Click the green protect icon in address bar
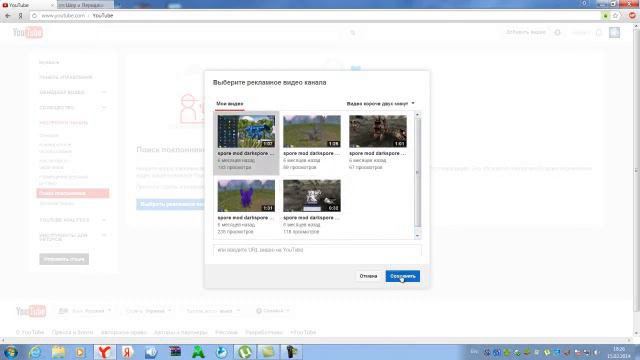 [606, 16]
